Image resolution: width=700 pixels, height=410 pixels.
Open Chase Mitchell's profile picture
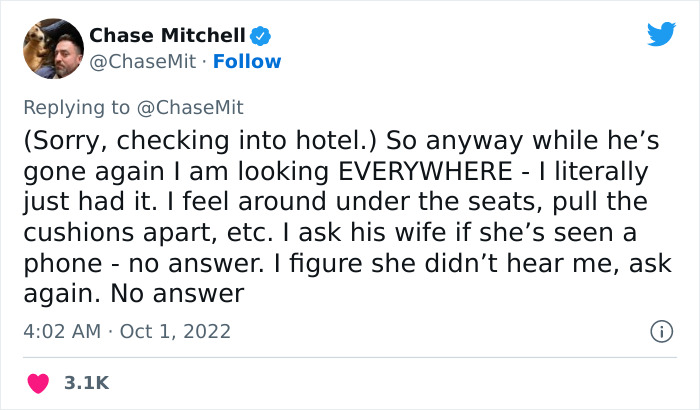click(x=52, y=48)
